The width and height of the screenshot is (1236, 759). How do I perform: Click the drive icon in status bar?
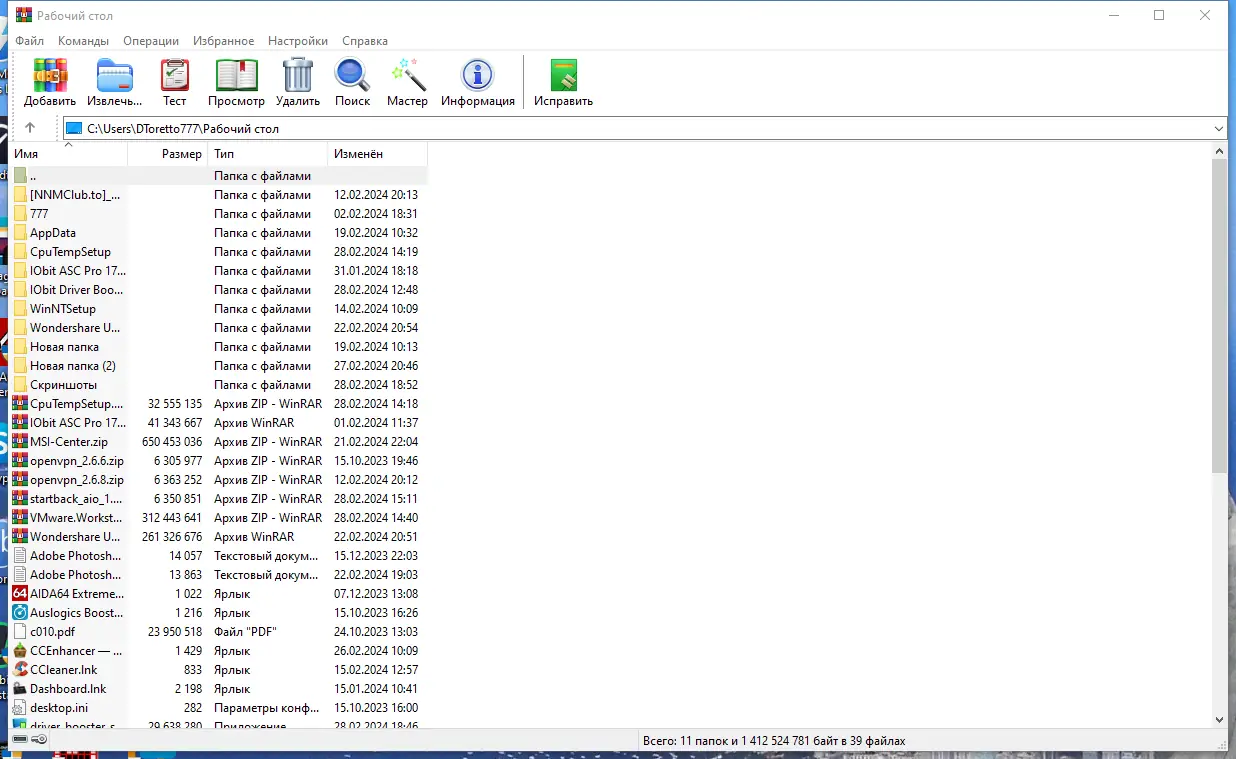(x=20, y=740)
